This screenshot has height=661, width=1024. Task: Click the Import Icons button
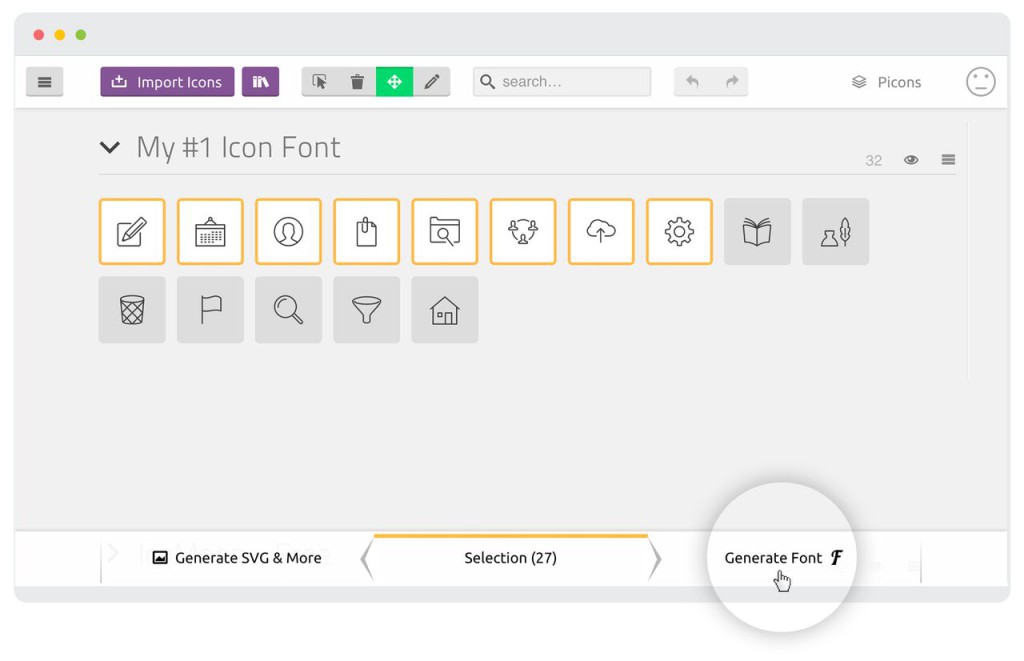pyautogui.click(x=166, y=82)
